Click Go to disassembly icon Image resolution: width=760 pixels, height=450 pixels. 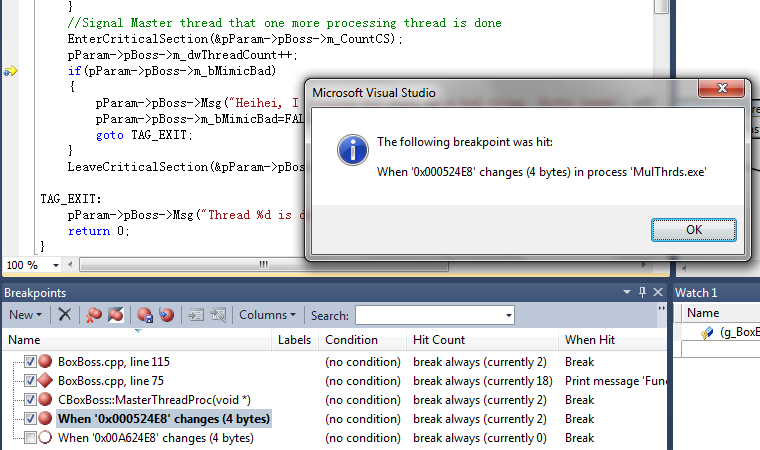(x=218, y=315)
